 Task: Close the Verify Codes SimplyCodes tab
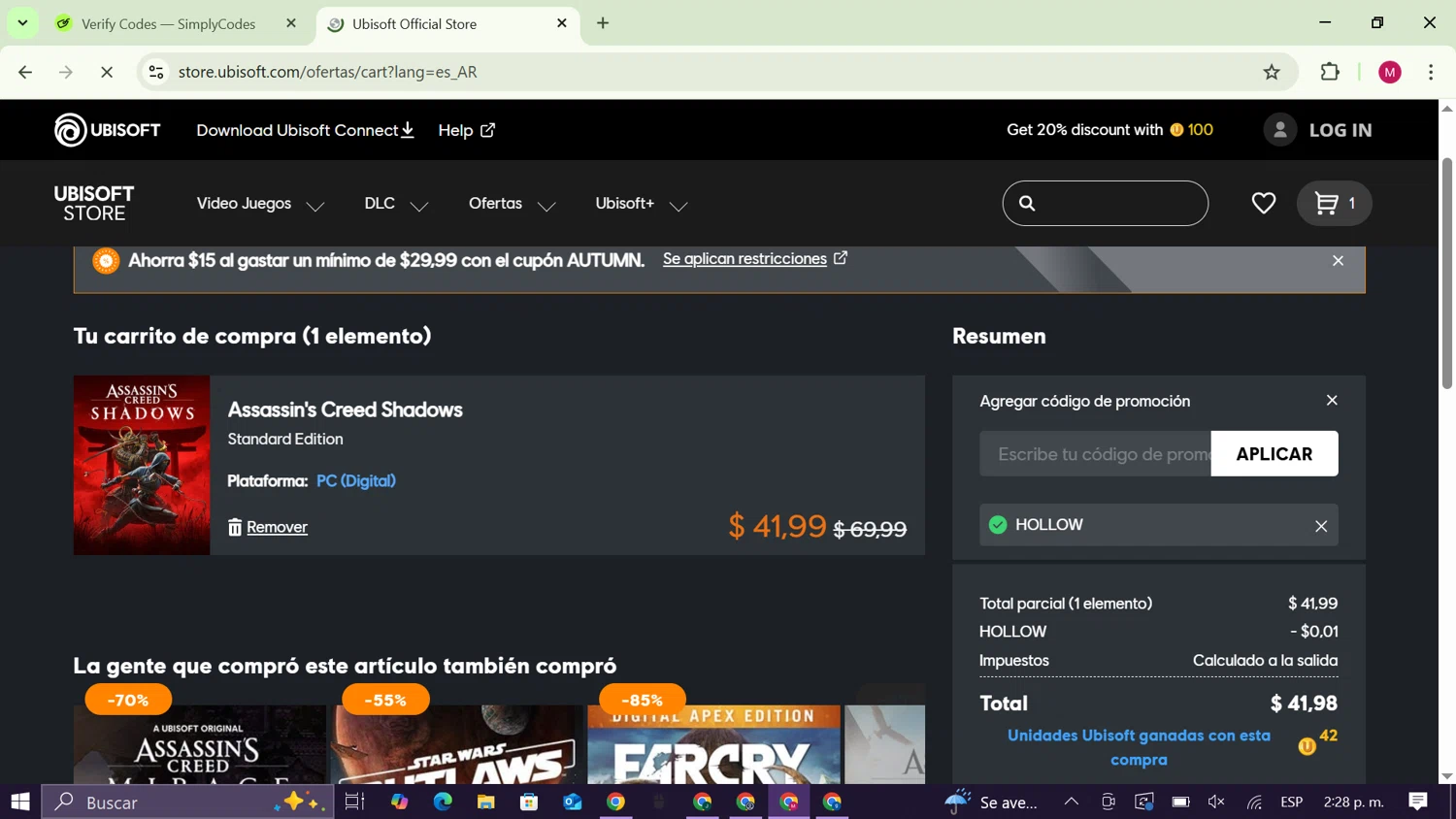[x=291, y=23]
